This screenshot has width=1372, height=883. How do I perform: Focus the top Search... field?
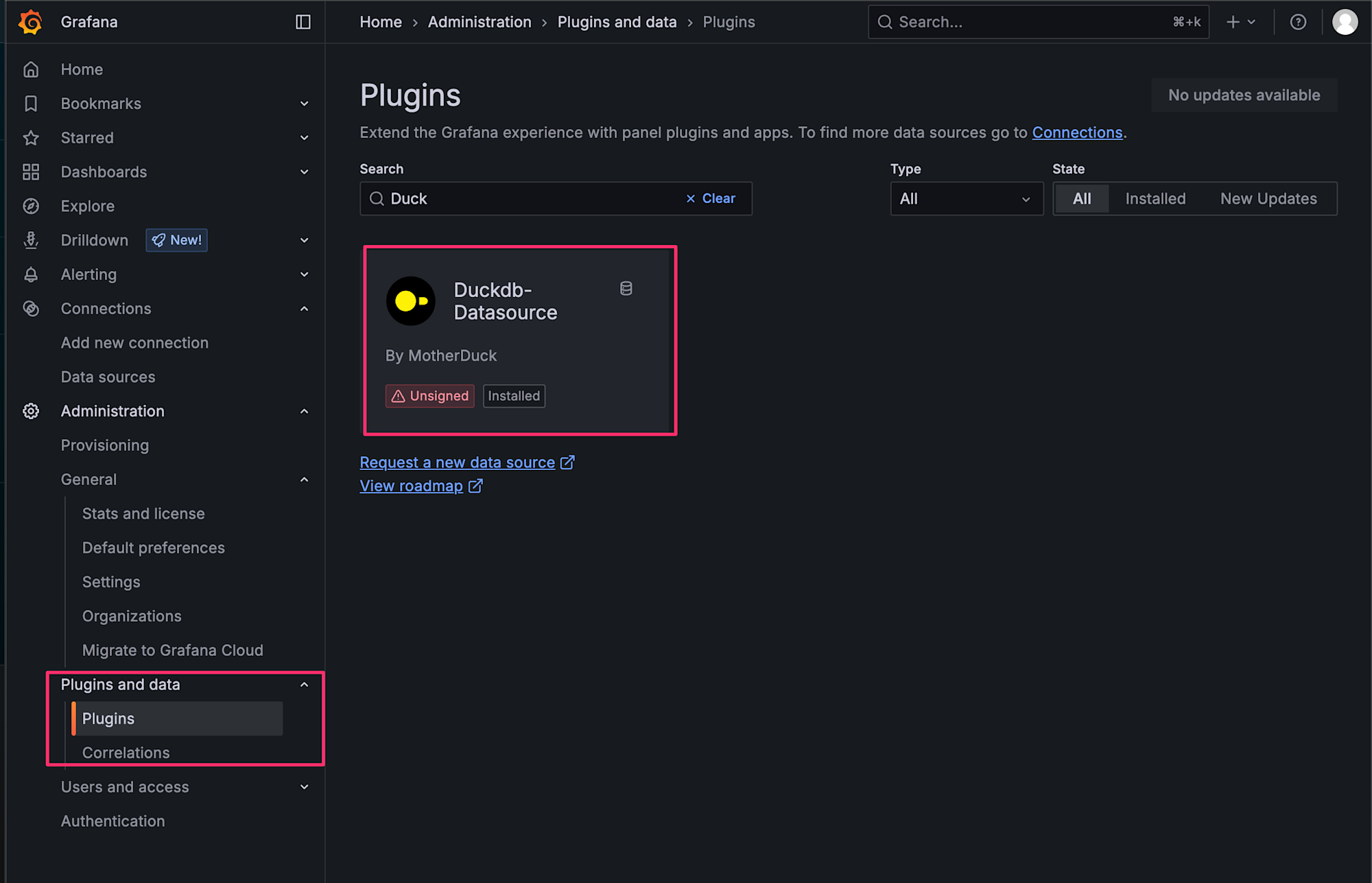coord(1039,22)
